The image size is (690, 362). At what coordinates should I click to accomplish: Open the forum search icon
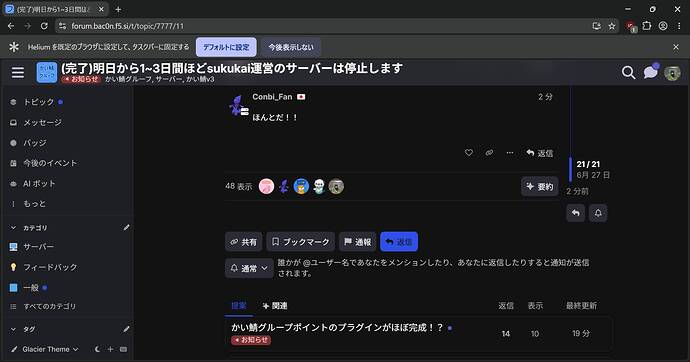(x=628, y=73)
